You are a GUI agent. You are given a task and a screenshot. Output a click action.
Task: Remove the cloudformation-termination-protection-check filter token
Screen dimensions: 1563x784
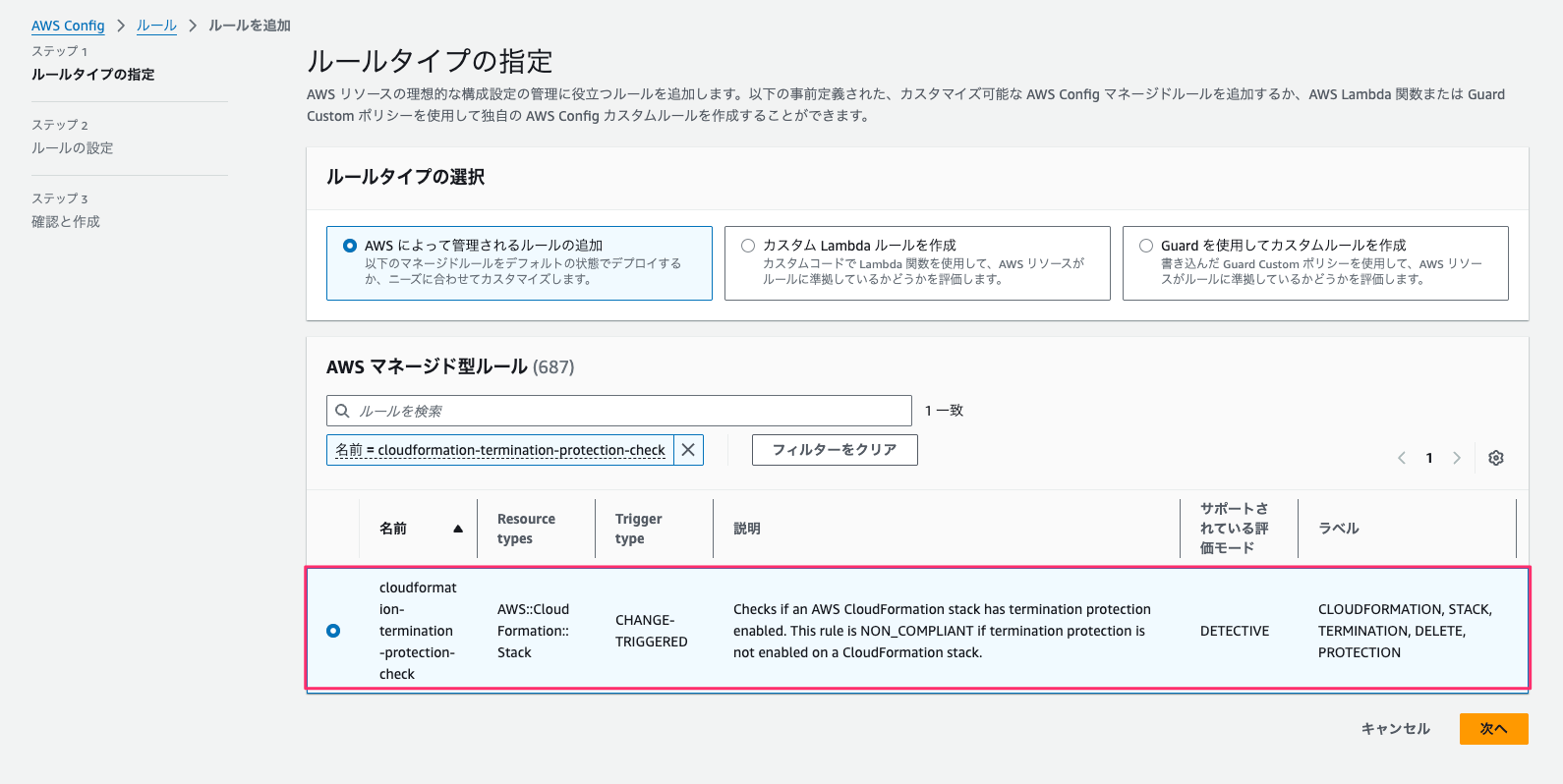click(x=688, y=450)
